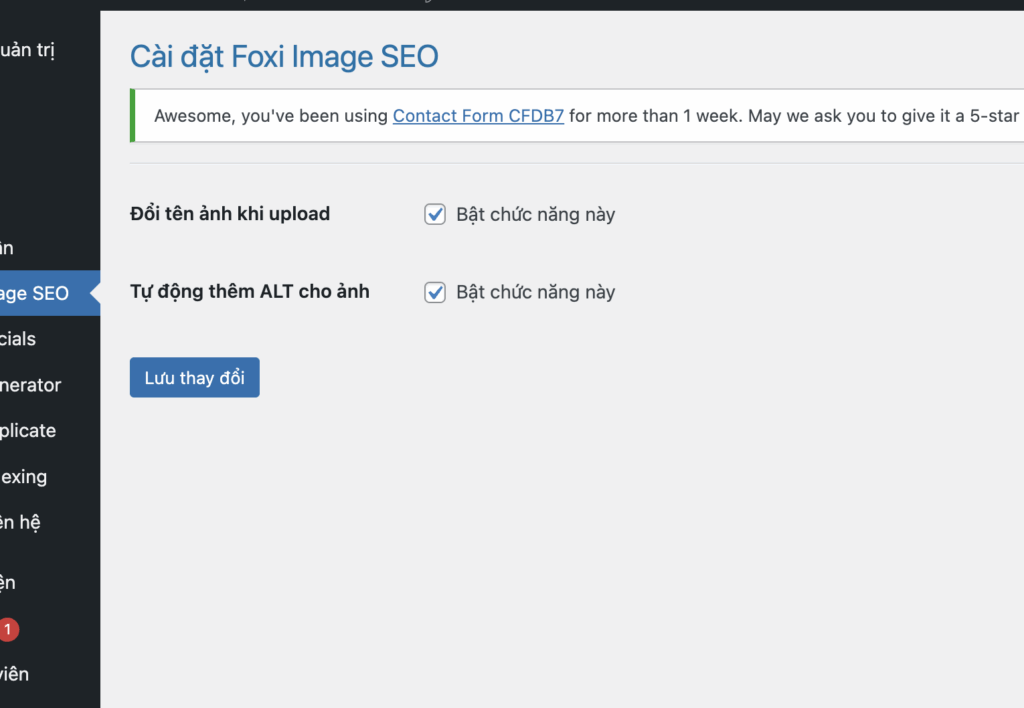Click the 'Tự động thêm ALT cho ảnh' label

249,291
